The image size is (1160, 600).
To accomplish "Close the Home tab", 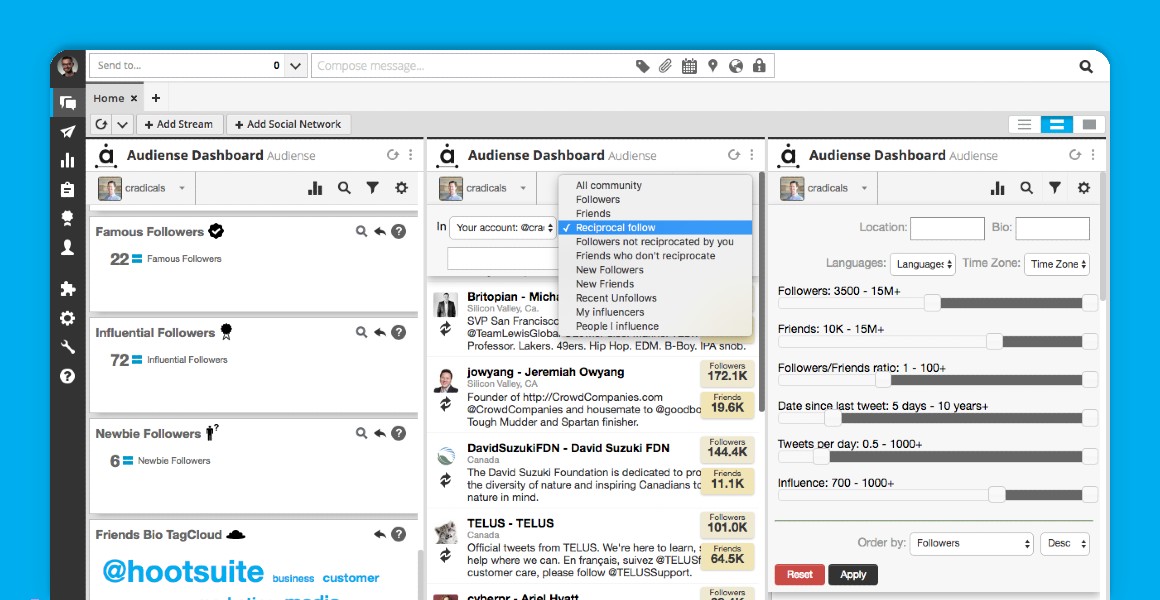I will click(x=134, y=98).
